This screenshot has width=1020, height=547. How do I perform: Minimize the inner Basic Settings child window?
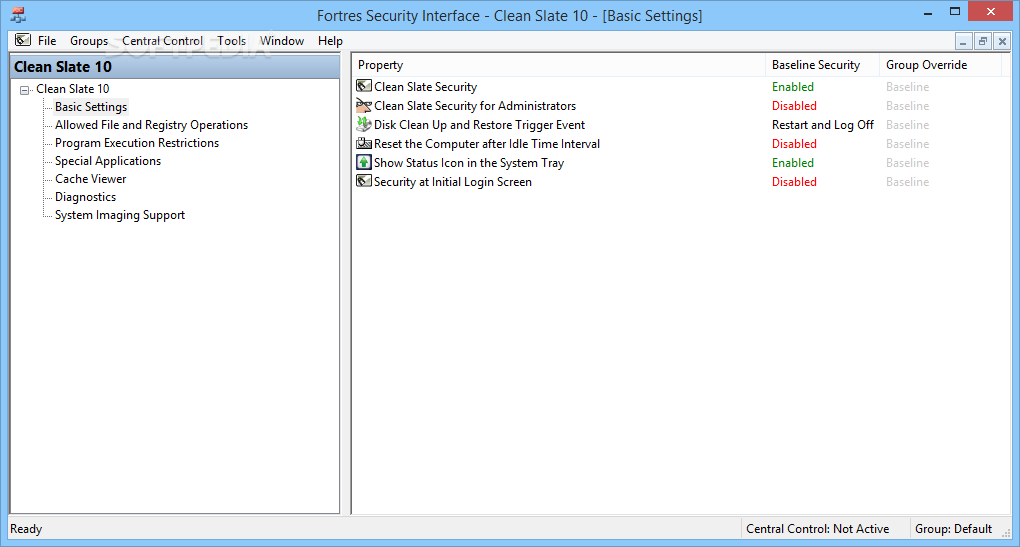coord(963,42)
